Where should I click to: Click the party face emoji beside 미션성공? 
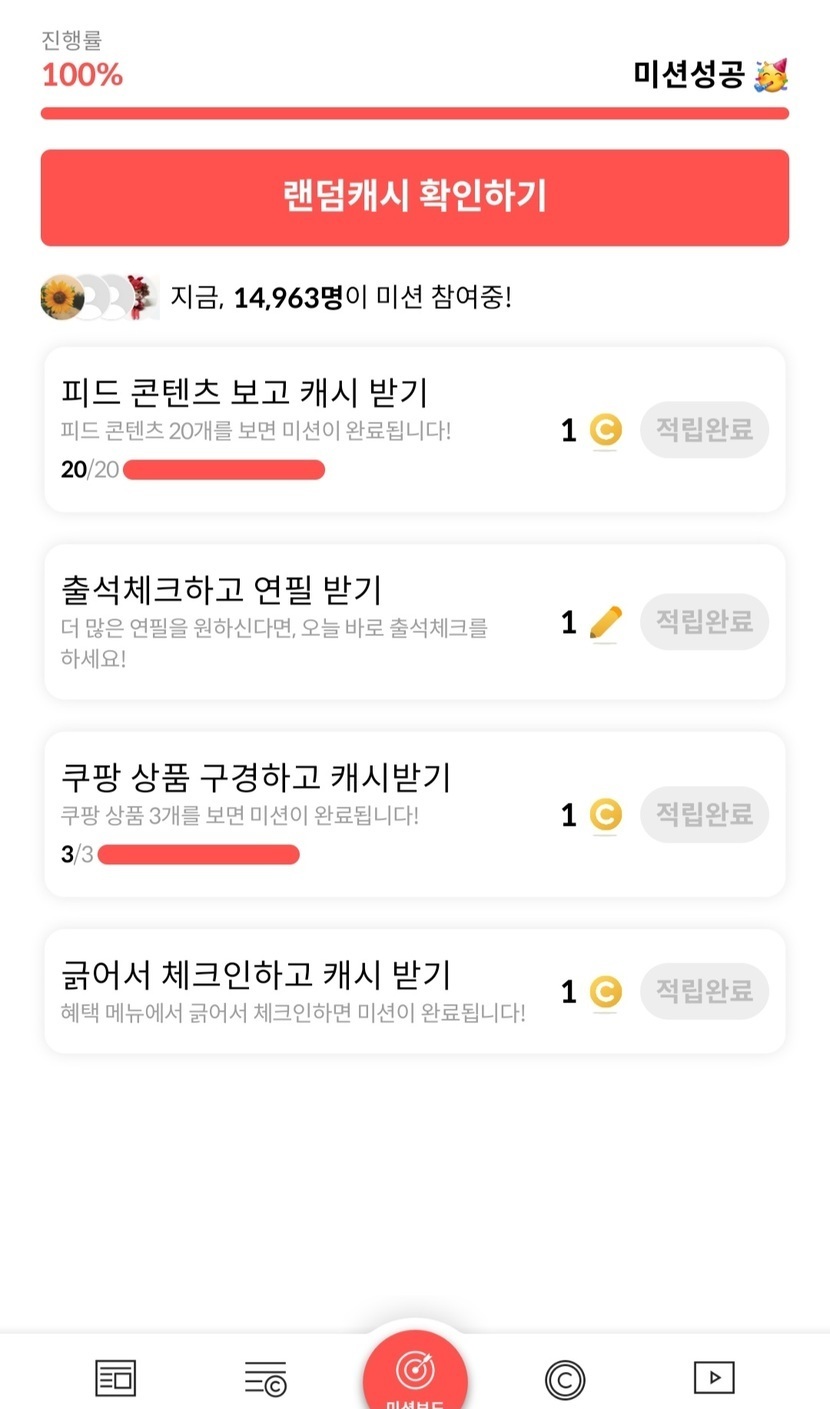771,75
